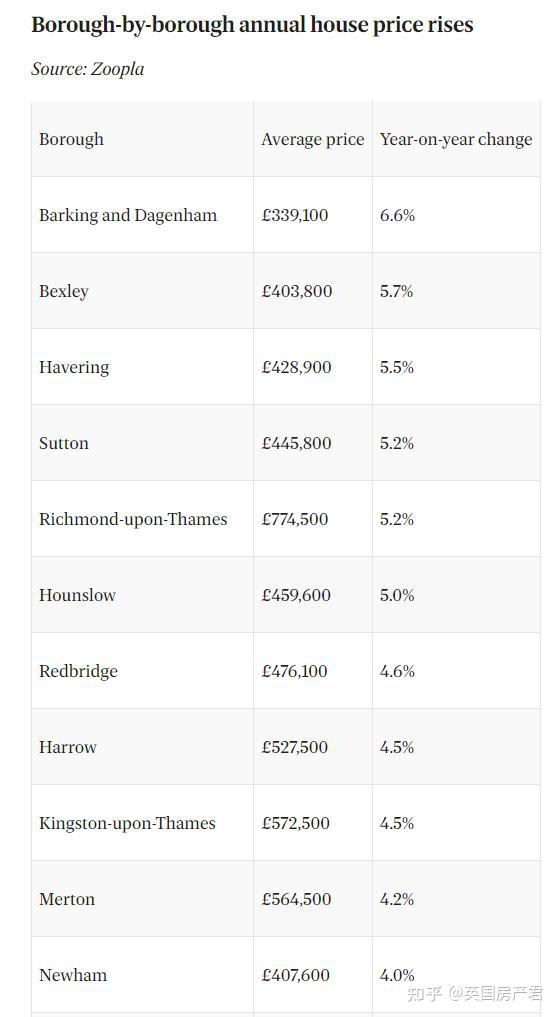The width and height of the screenshot is (558, 1017).
Task: Click the £339,100 average price value
Action: point(295,215)
